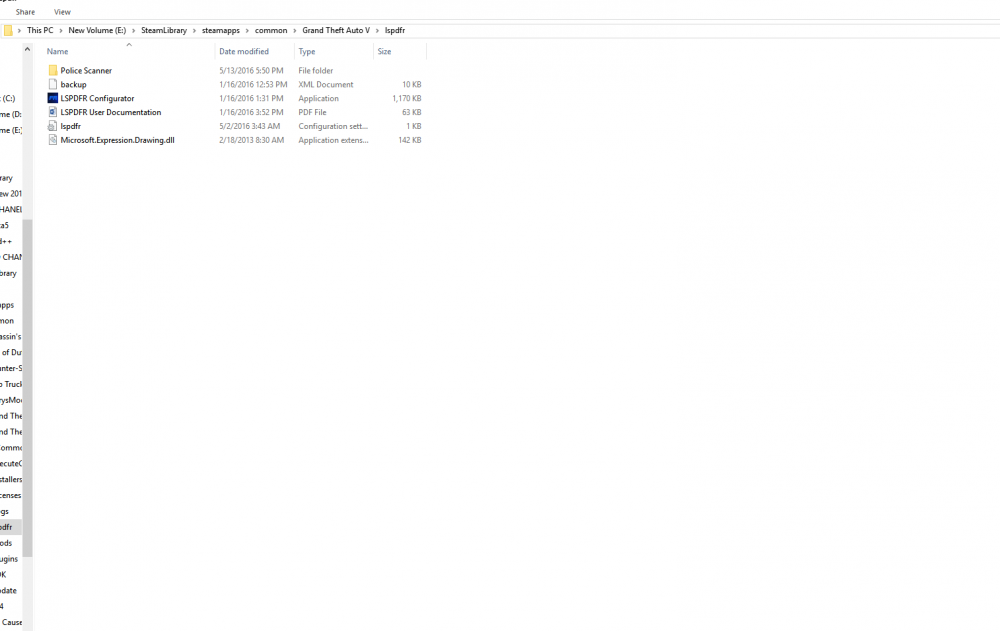Select the Police Scanner file name
This screenshot has height=631, width=1000.
click(x=86, y=71)
